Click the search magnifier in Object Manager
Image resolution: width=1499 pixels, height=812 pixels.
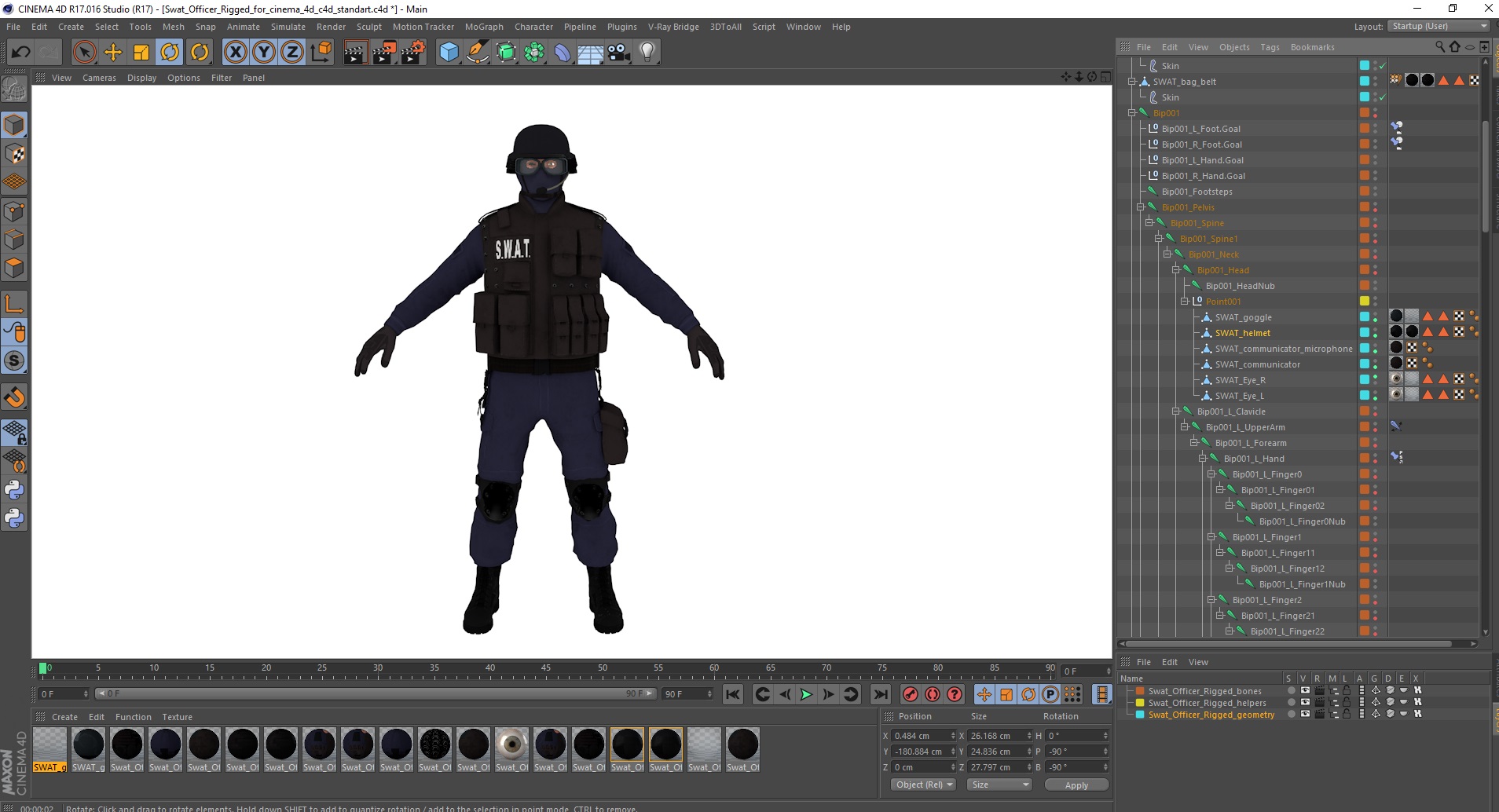point(1440,46)
